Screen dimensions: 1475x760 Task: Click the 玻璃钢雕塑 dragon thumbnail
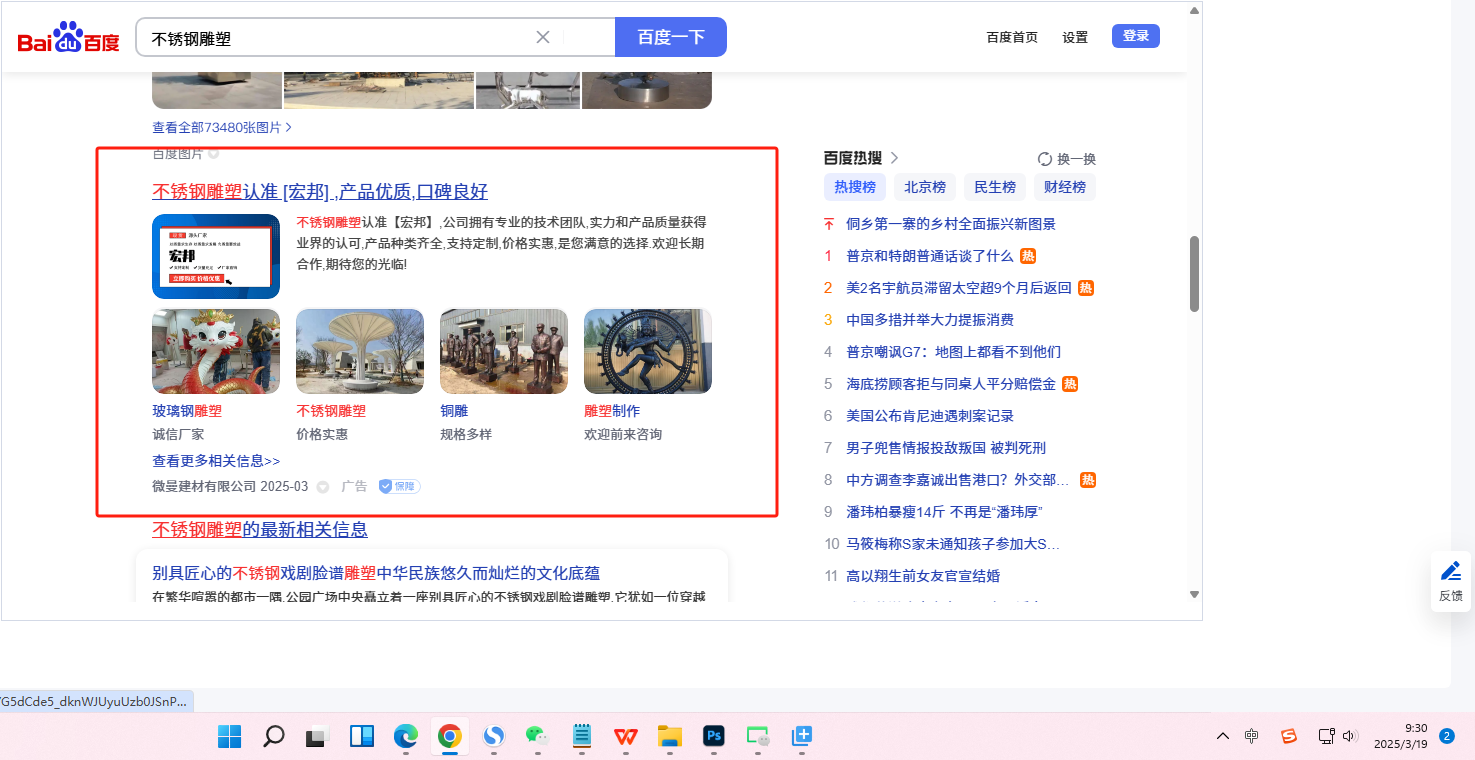216,351
